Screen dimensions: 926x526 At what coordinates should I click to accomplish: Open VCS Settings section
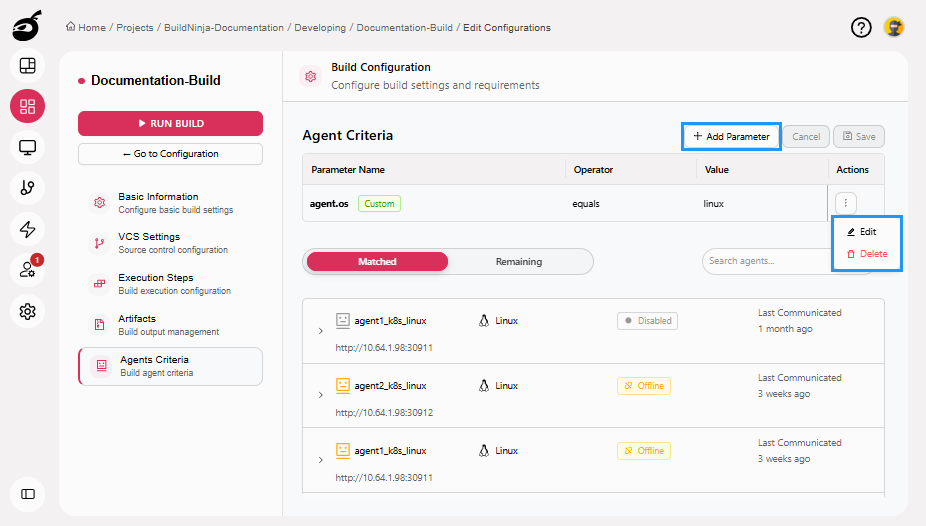tap(170, 243)
